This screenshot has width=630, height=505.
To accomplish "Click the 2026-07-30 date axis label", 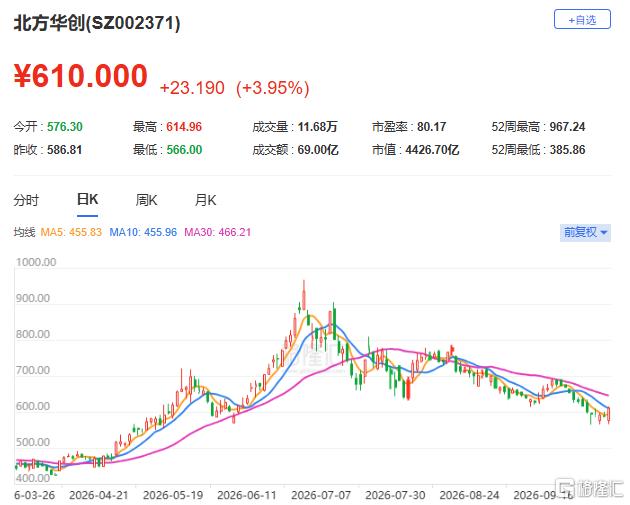I will (395, 495).
